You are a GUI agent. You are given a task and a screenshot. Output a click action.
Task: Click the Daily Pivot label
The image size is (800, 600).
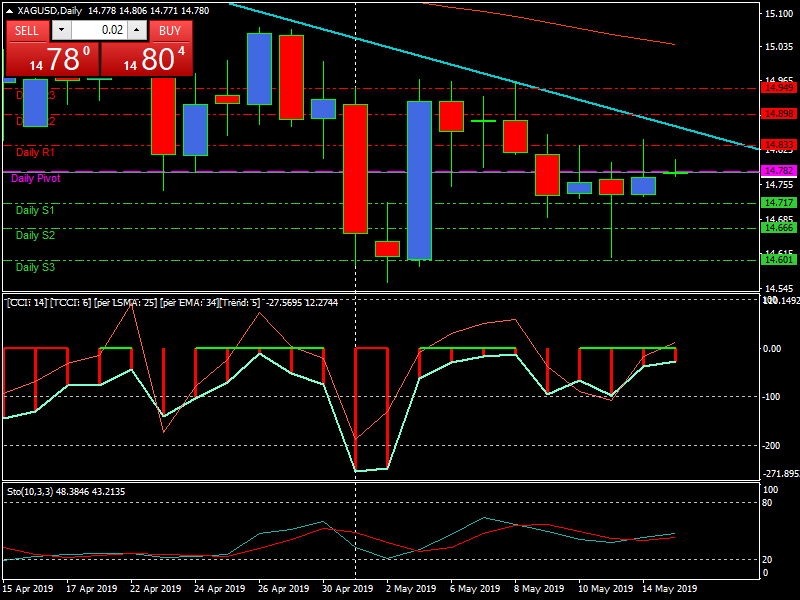tap(36, 179)
